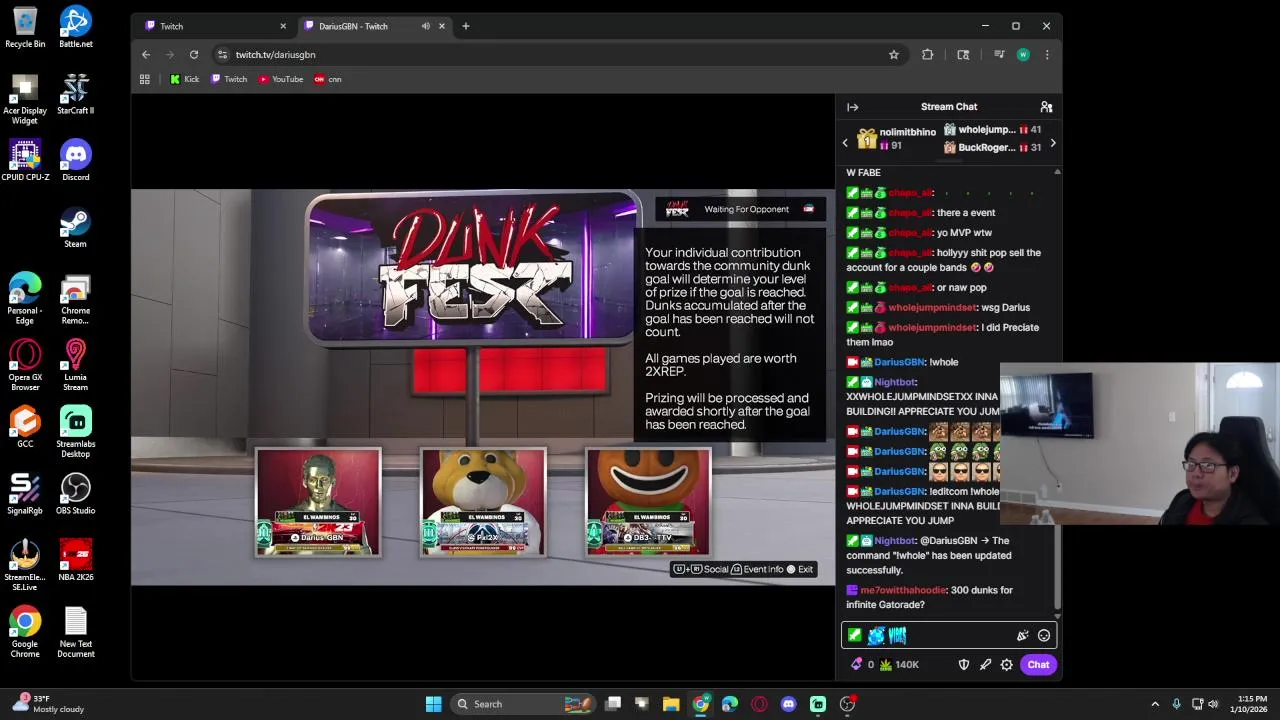Select the DB3_TTV pumpkin player card
Image resolution: width=1280 pixels, height=720 pixels.
coord(648,502)
